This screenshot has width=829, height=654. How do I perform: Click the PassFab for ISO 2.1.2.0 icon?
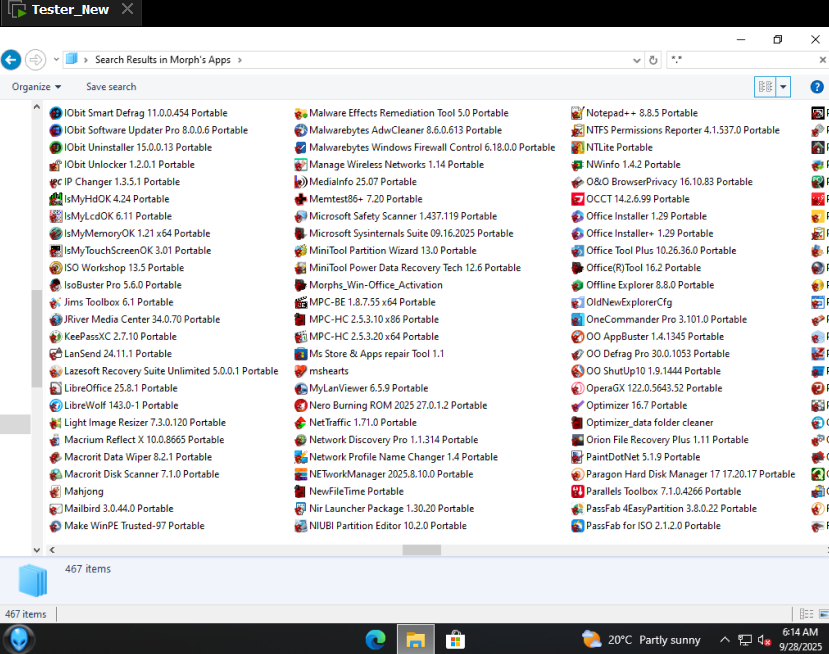[577, 526]
